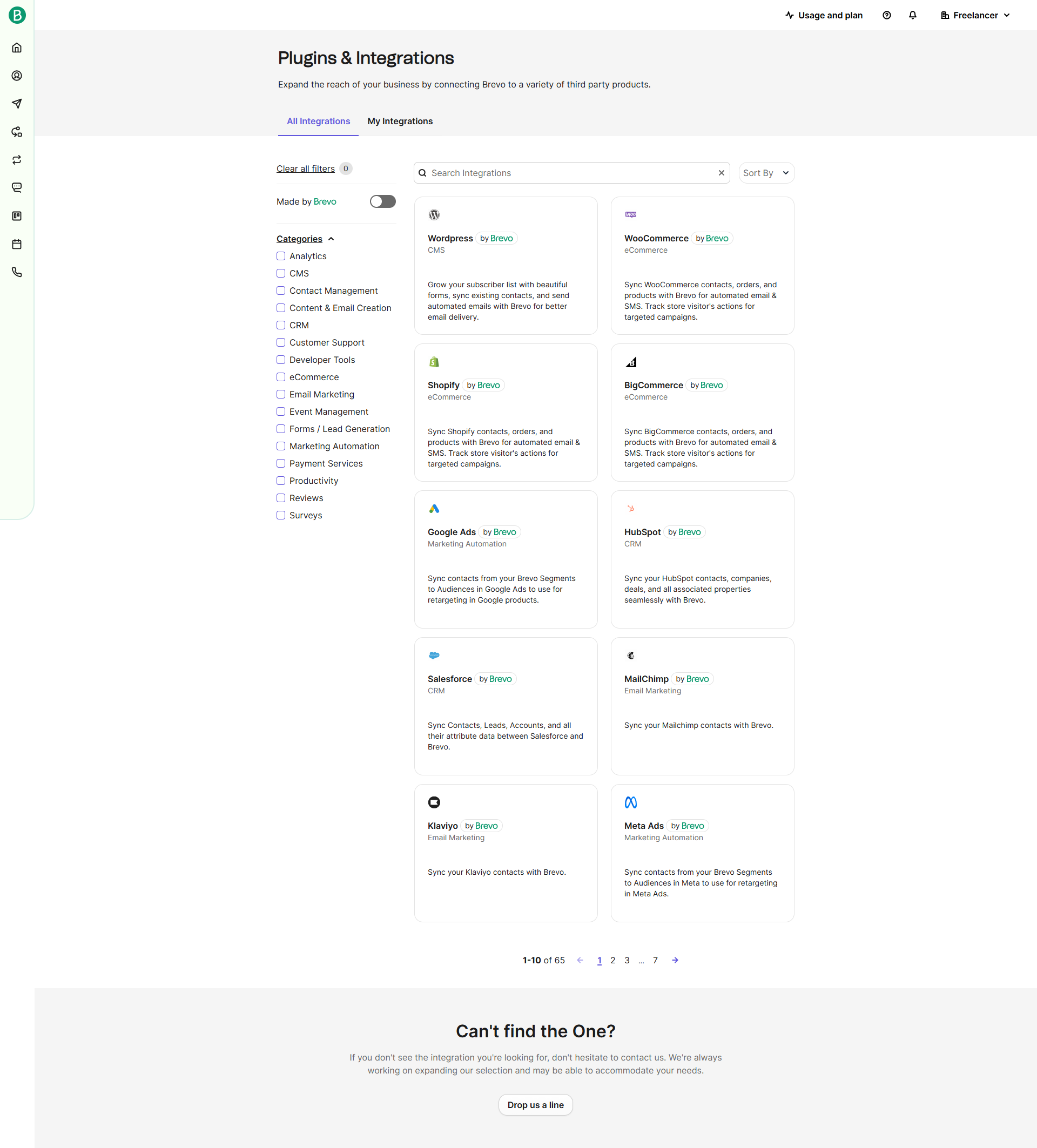This screenshot has height=1148, width=1037.
Task: Check the Surveys category
Action: point(281,515)
